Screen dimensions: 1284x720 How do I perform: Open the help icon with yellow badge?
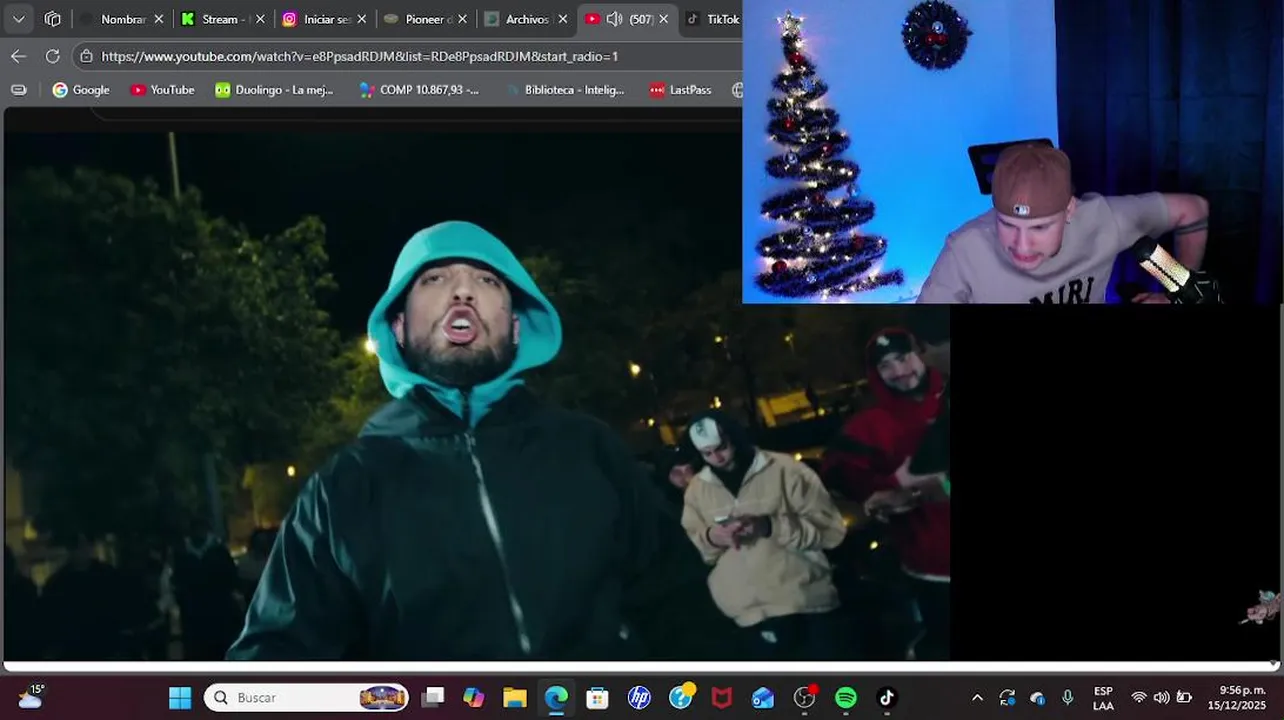[681, 697]
